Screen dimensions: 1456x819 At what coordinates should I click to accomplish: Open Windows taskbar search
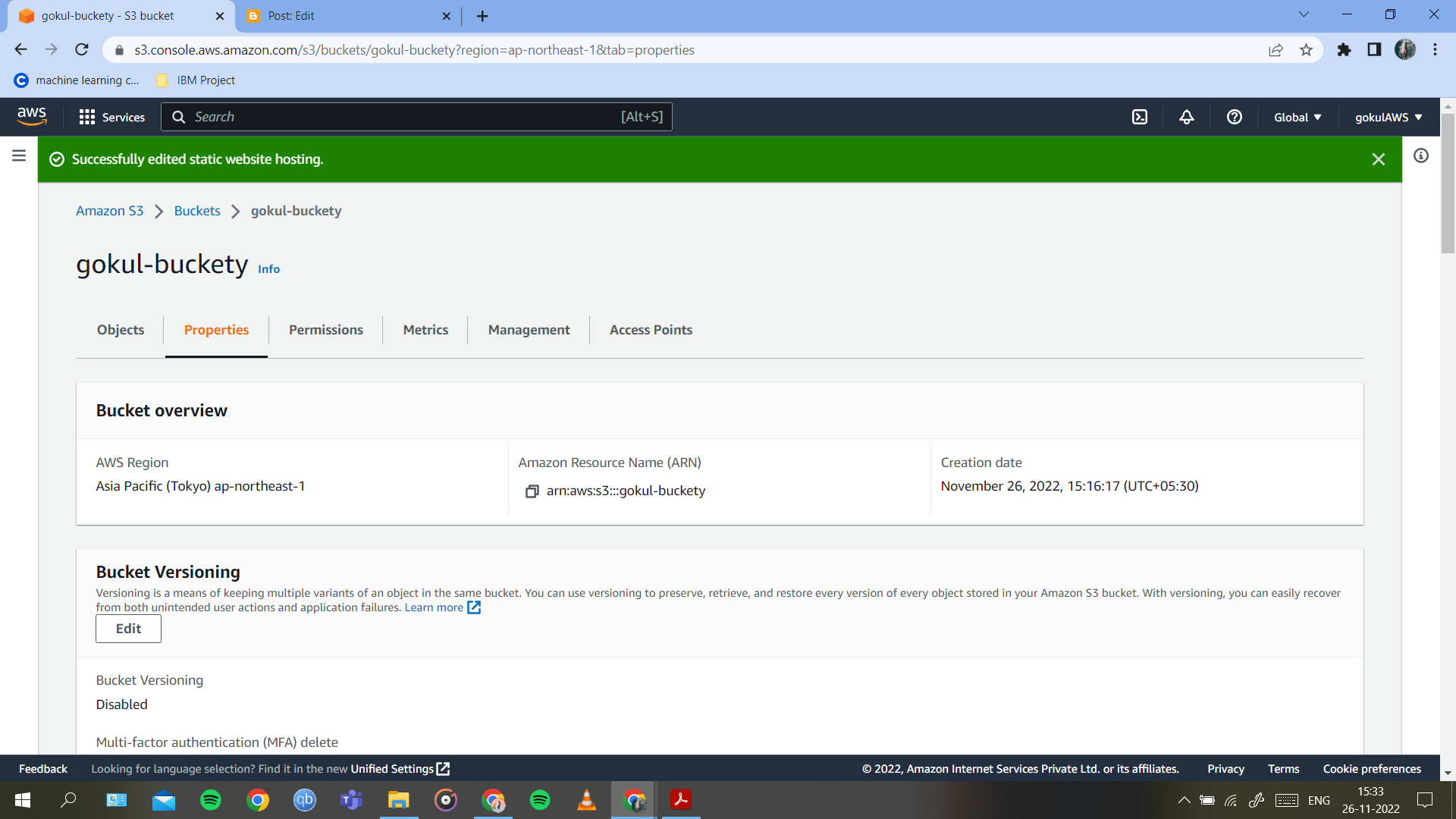[x=68, y=800]
